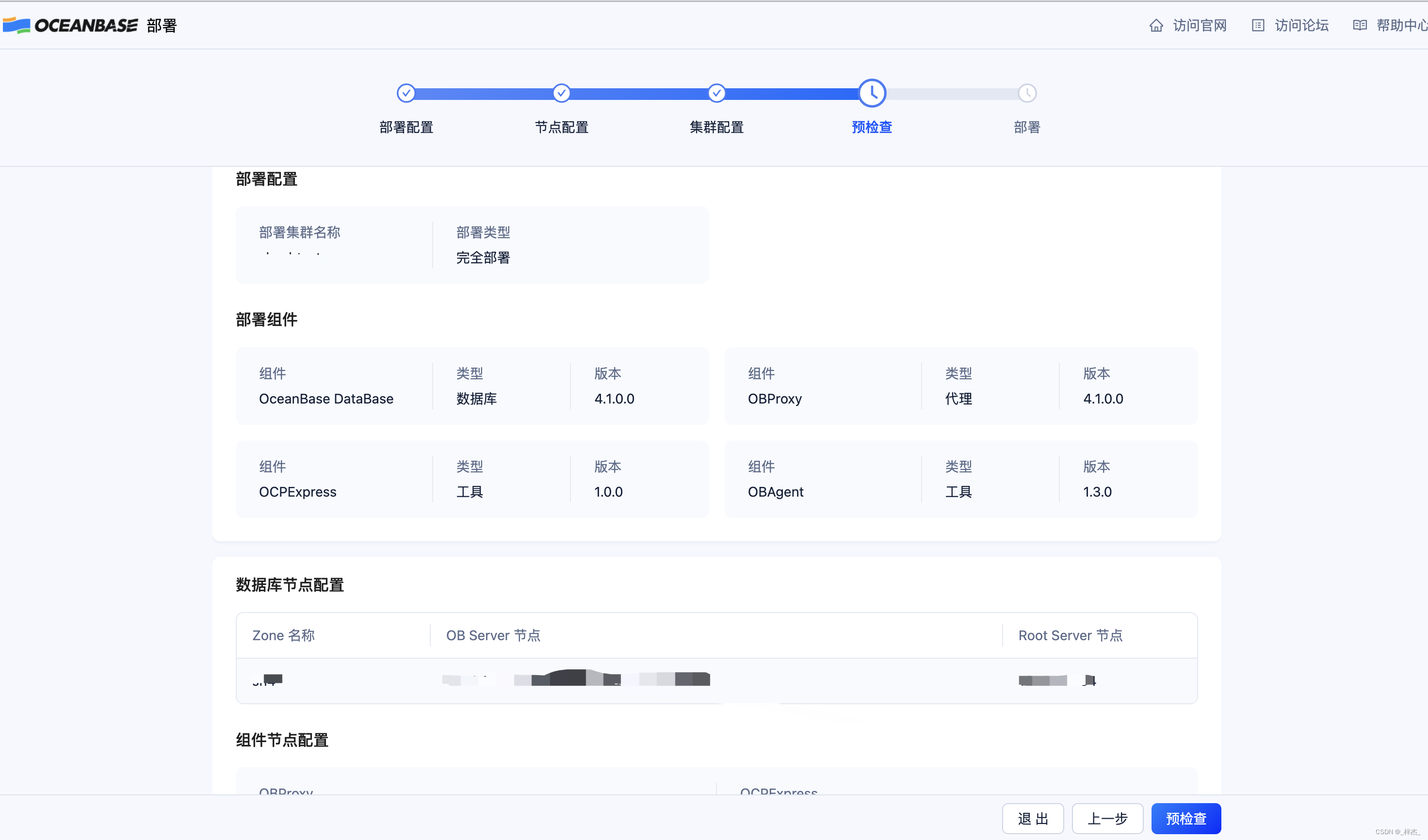Select the 集群配置 step label
Viewport: 1428px width, 840px height.
[717, 128]
